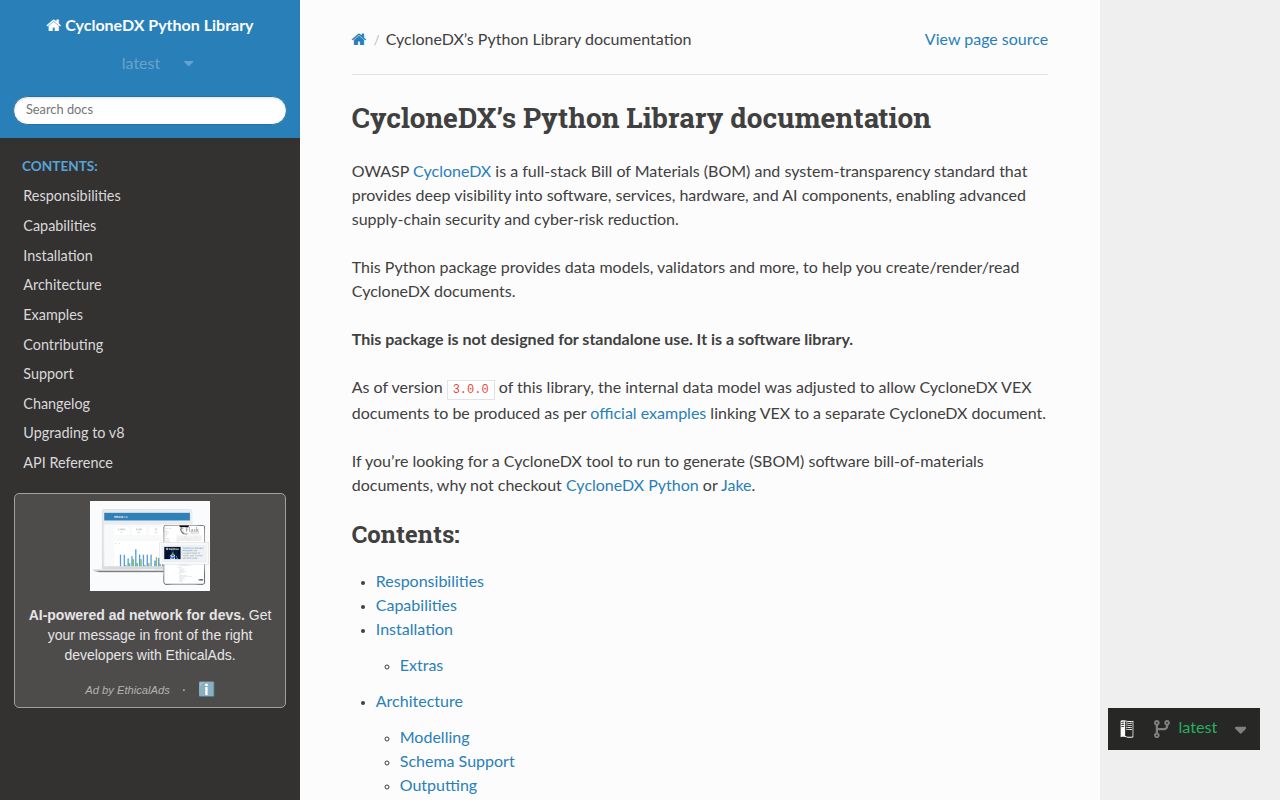
Task: Click the Ad by EthicalAds label
Action: click(127, 690)
